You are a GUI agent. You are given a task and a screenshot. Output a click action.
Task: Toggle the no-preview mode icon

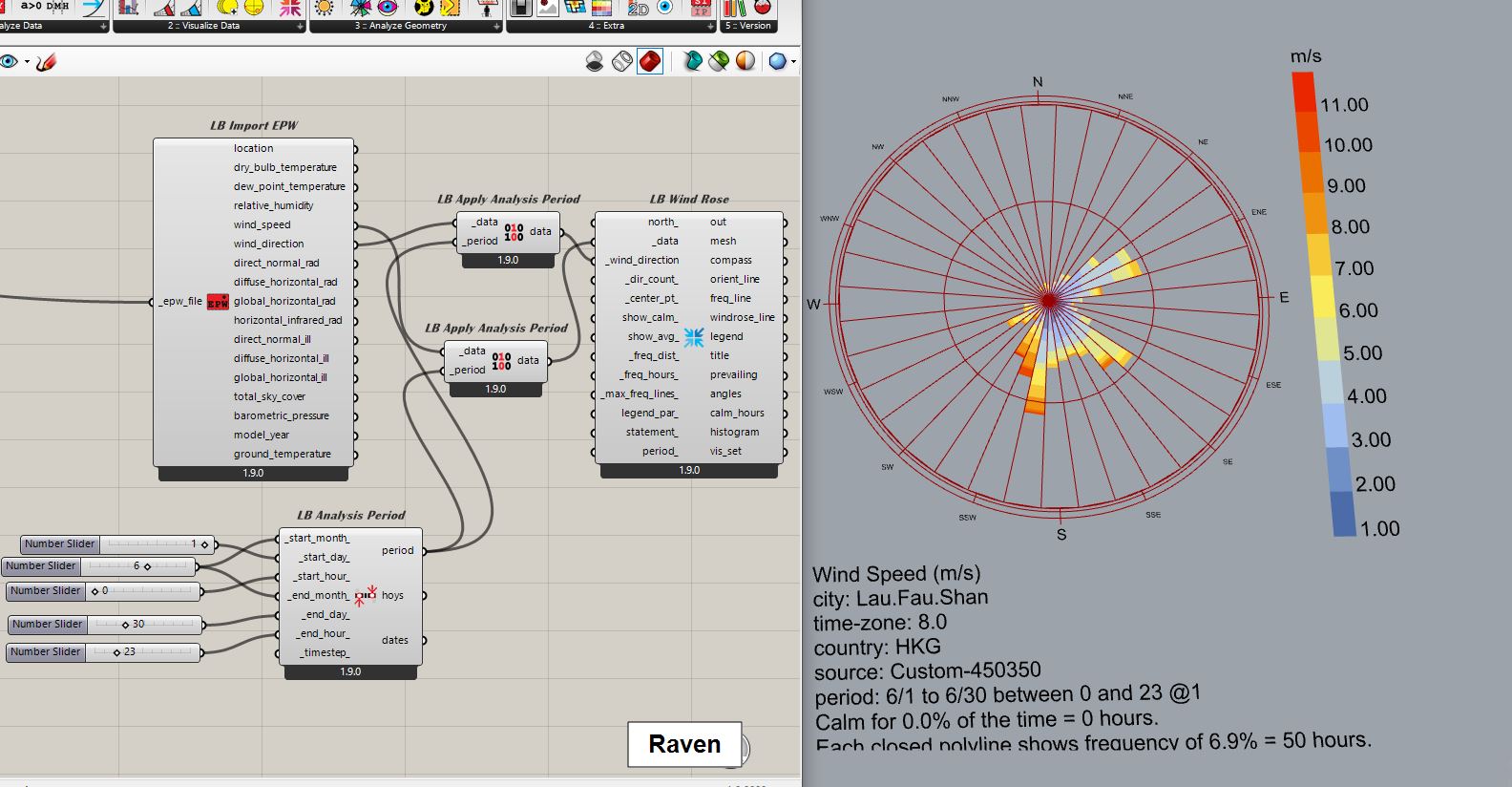(x=595, y=62)
